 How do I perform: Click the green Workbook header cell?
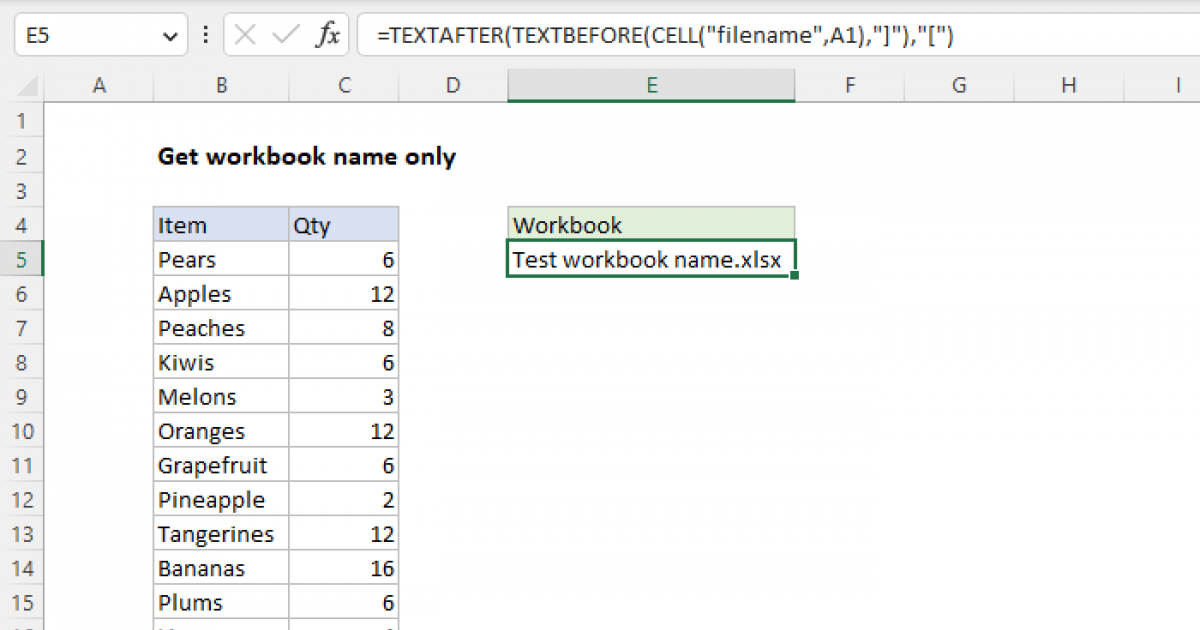pos(651,225)
